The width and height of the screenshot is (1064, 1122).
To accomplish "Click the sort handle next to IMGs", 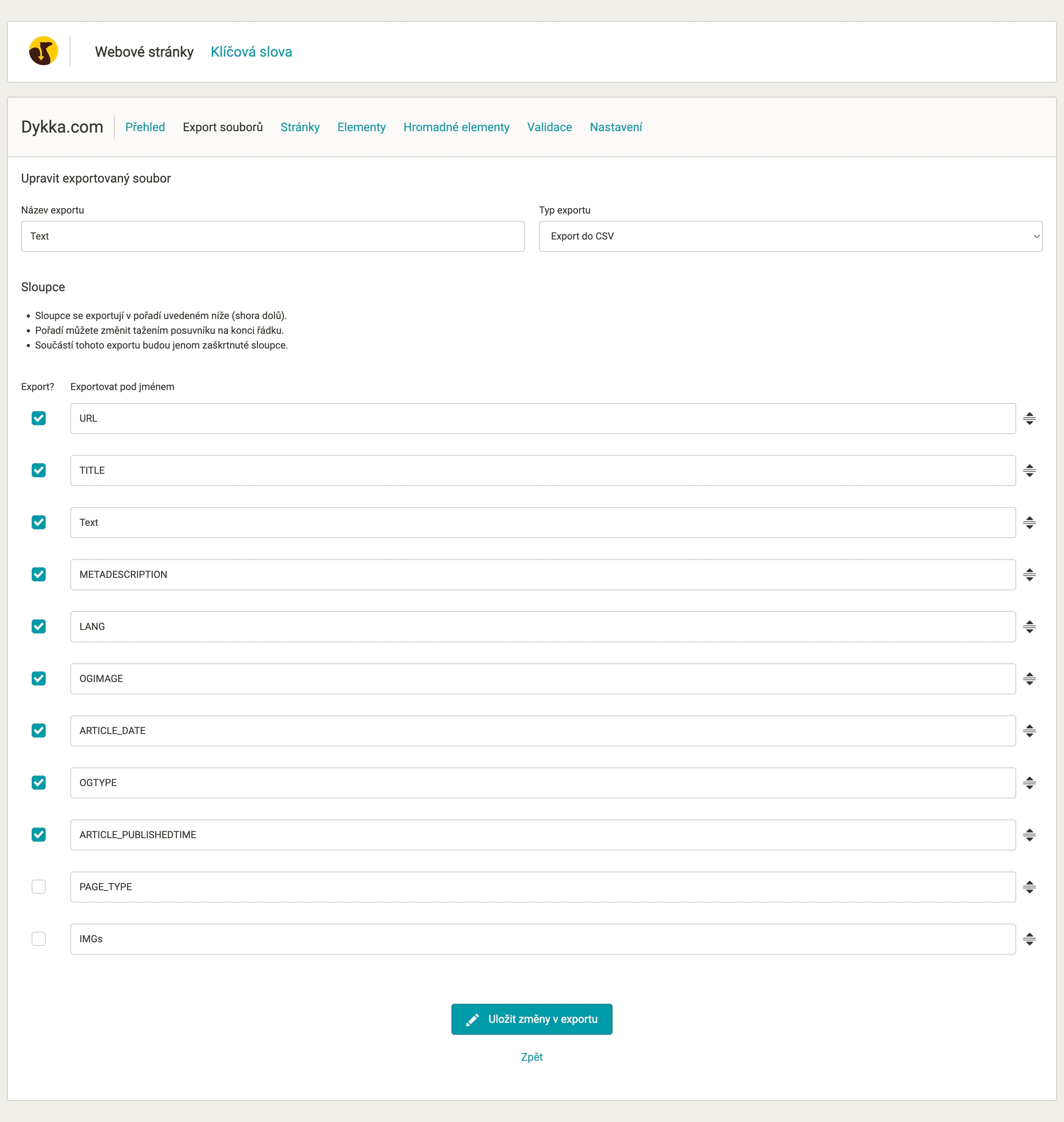I will point(1029,939).
